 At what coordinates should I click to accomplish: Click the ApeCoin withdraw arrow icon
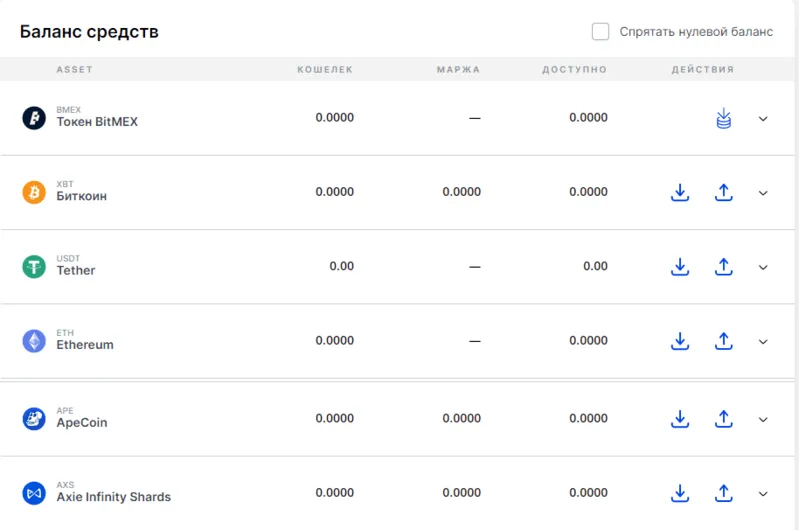click(x=724, y=419)
